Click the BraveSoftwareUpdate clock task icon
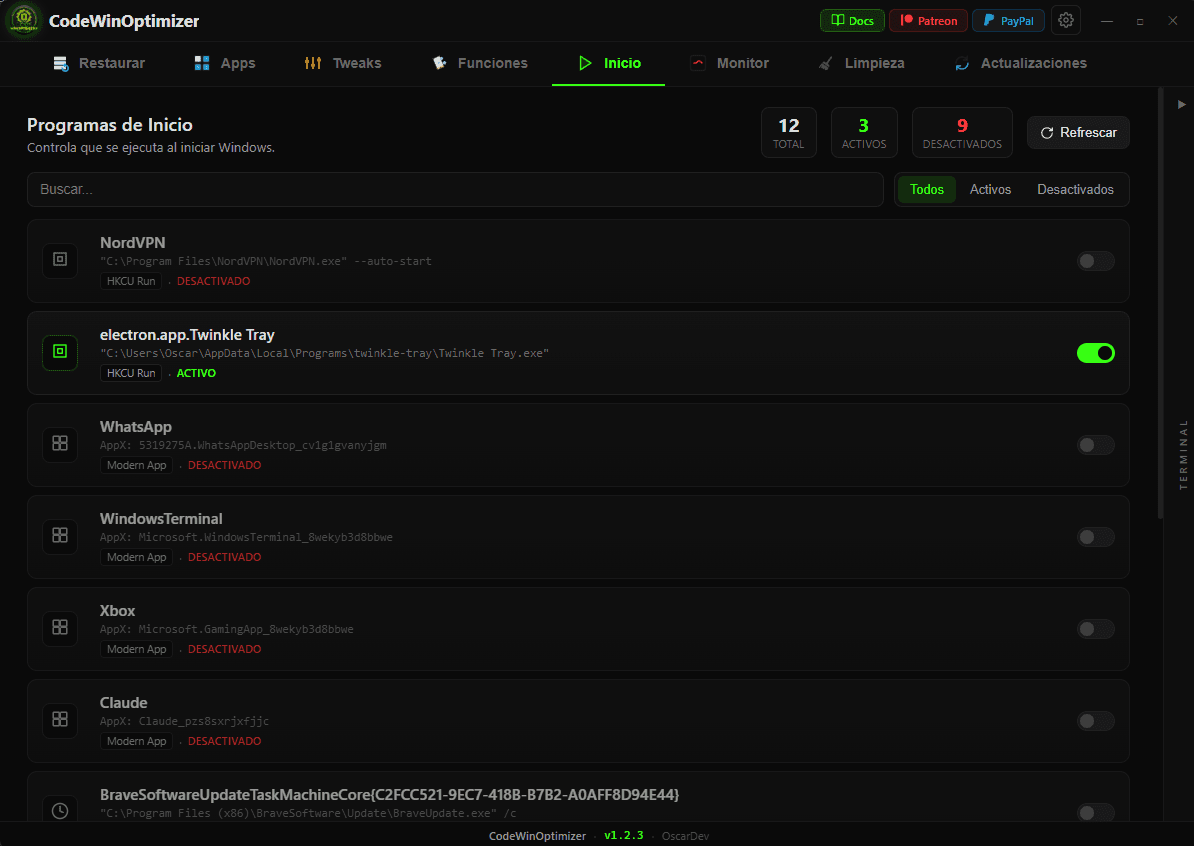Viewport: 1194px width, 846px height. point(60,812)
